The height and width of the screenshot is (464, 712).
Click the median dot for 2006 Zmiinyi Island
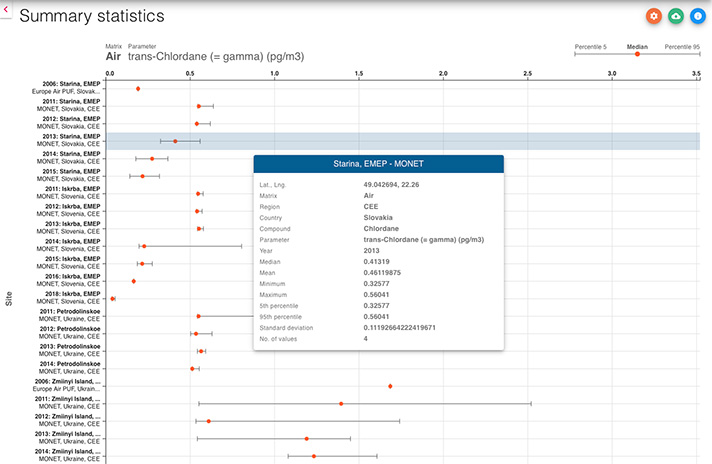pyautogui.click(x=390, y=386)
